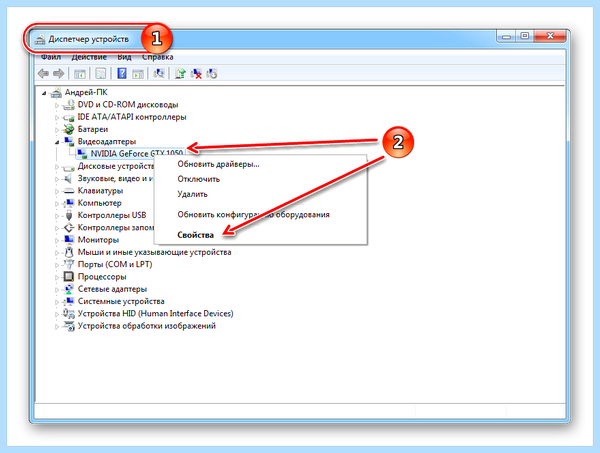Open the Properties toolbar icon
The height and width of the screenshot is (453, 600).
tap(101, 73)
